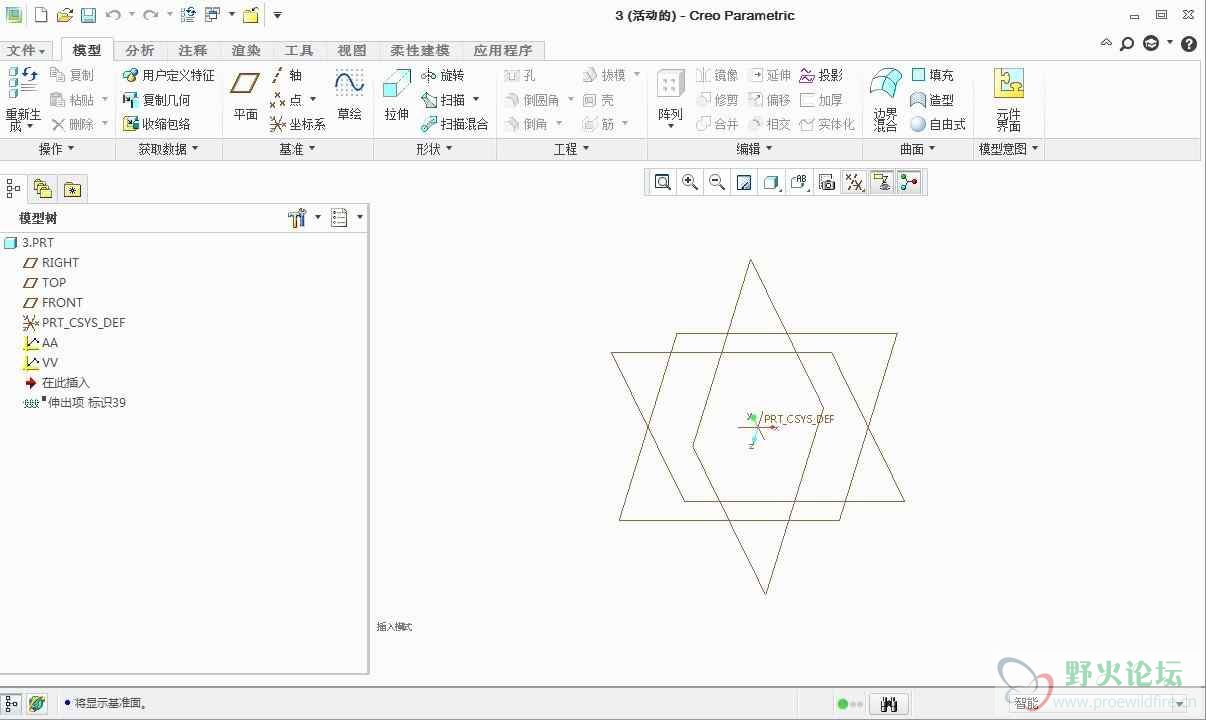This screenshot has height=720, width=1206.
Task: Create a datum Axis (轴)
Action: [287, 75]
